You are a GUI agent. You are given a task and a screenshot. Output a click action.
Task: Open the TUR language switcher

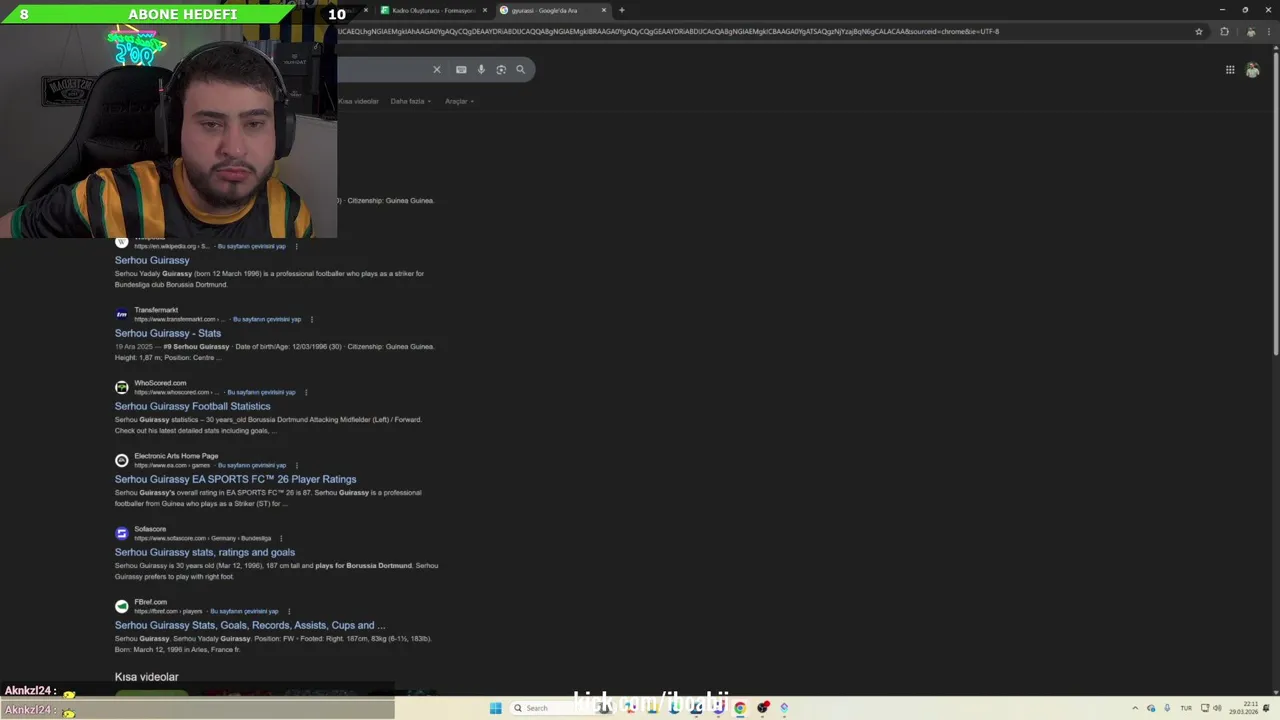[x=1186, y=708]
